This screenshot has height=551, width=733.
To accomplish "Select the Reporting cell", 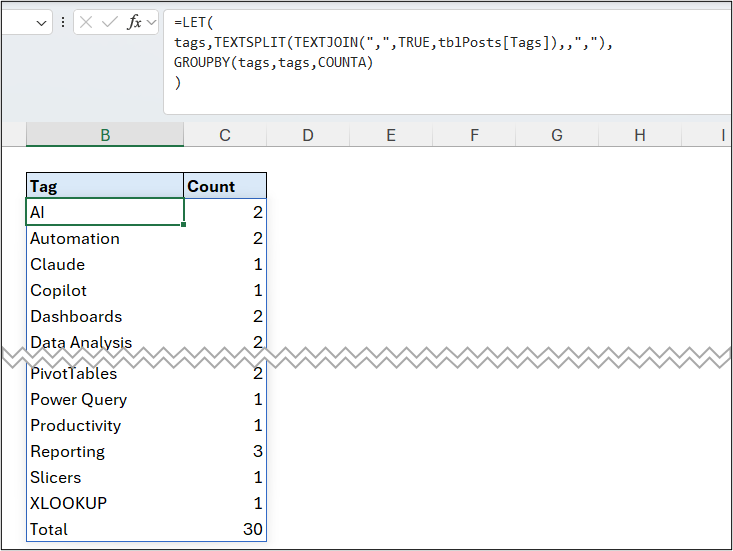I will (x=105, y=451).
